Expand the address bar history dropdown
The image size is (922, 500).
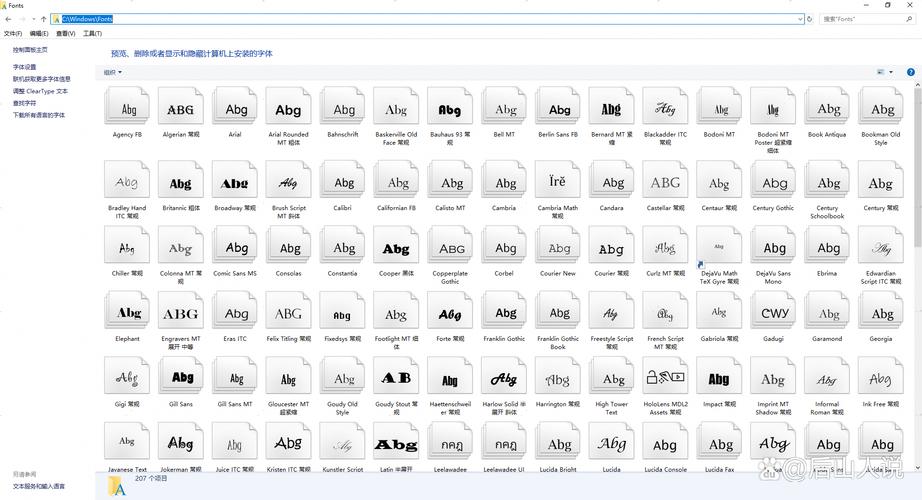coord(800,19)
